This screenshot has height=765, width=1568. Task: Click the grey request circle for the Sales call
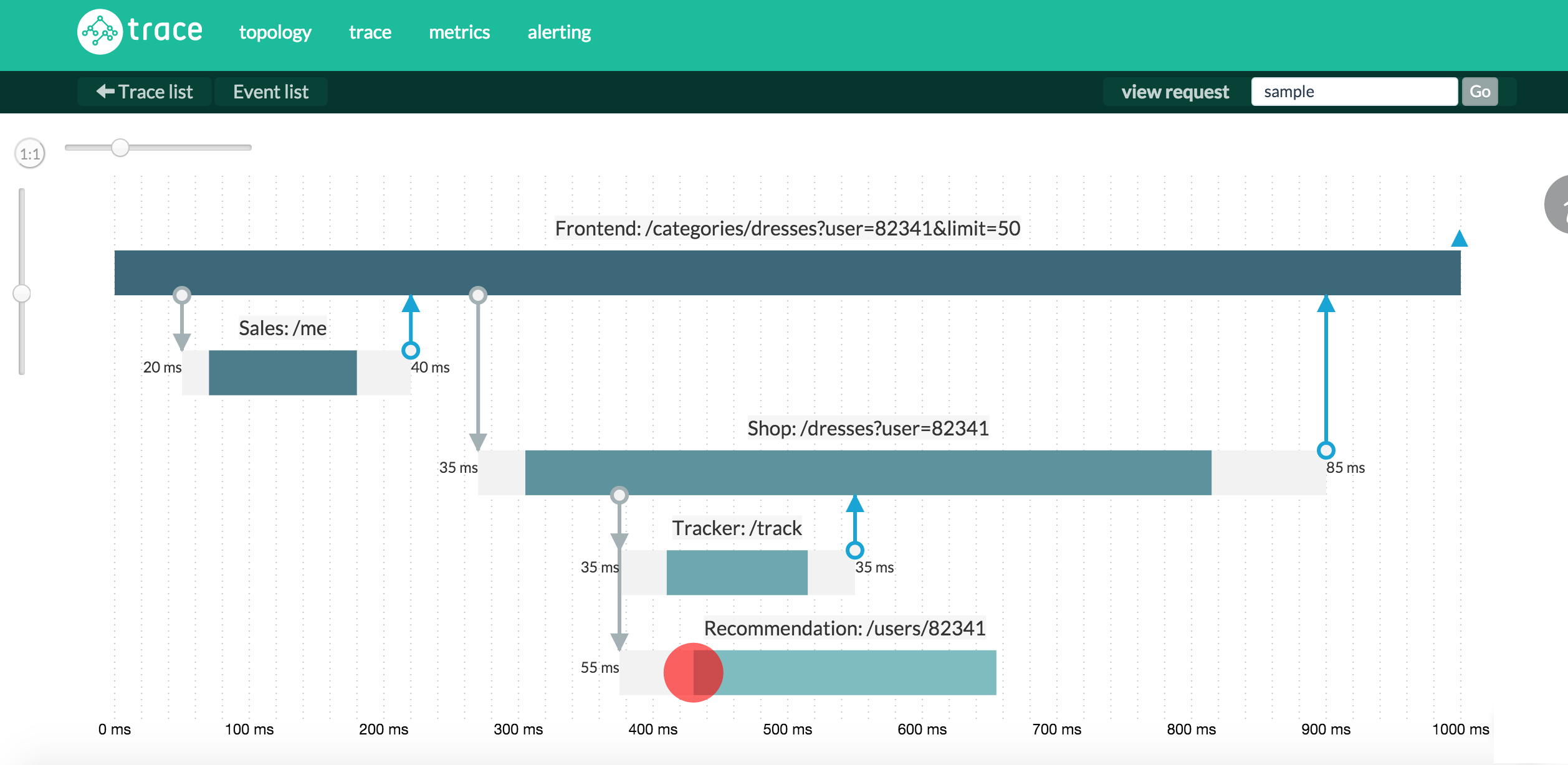[x=182, y=295]
